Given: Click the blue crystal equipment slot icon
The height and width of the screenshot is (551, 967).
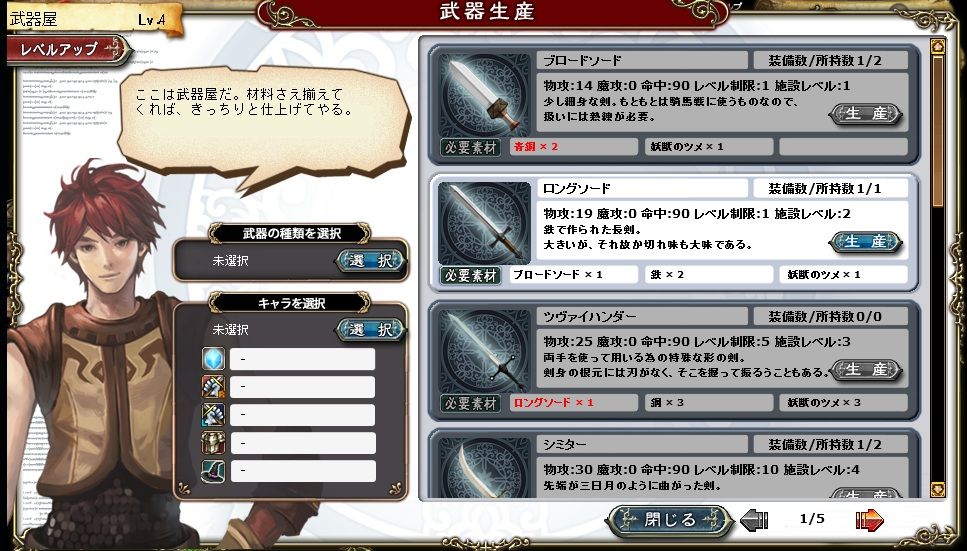Looking at the screenshot, I should tap(213, 359).
